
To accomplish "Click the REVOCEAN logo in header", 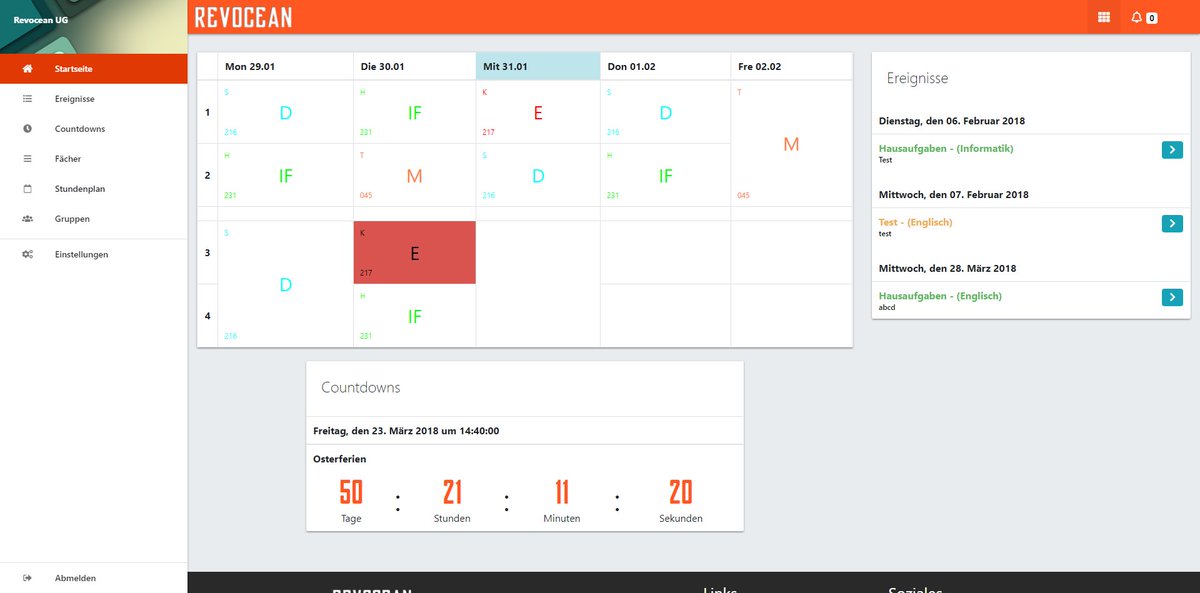I will (x=244, y=17).
